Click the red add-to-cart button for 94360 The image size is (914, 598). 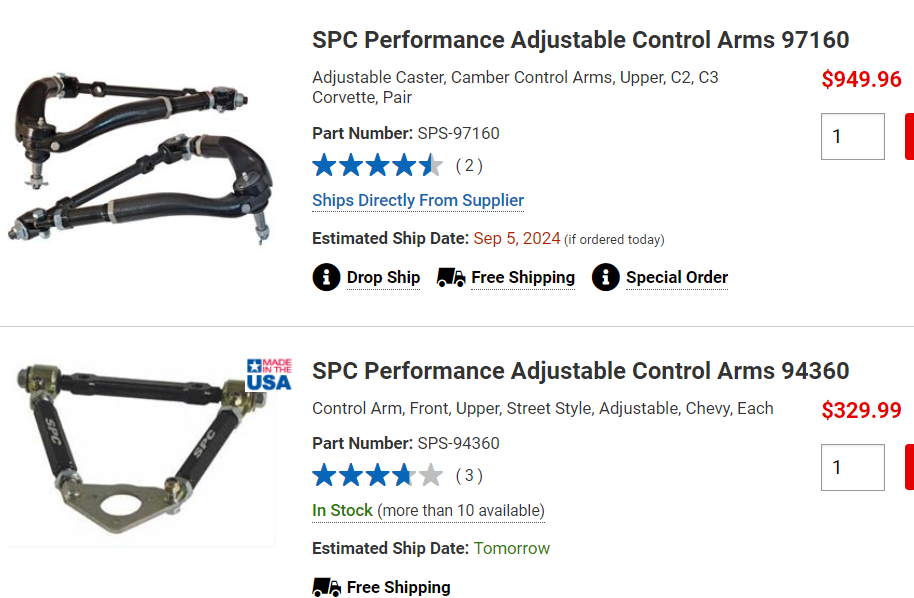click(x=909, y=466)
